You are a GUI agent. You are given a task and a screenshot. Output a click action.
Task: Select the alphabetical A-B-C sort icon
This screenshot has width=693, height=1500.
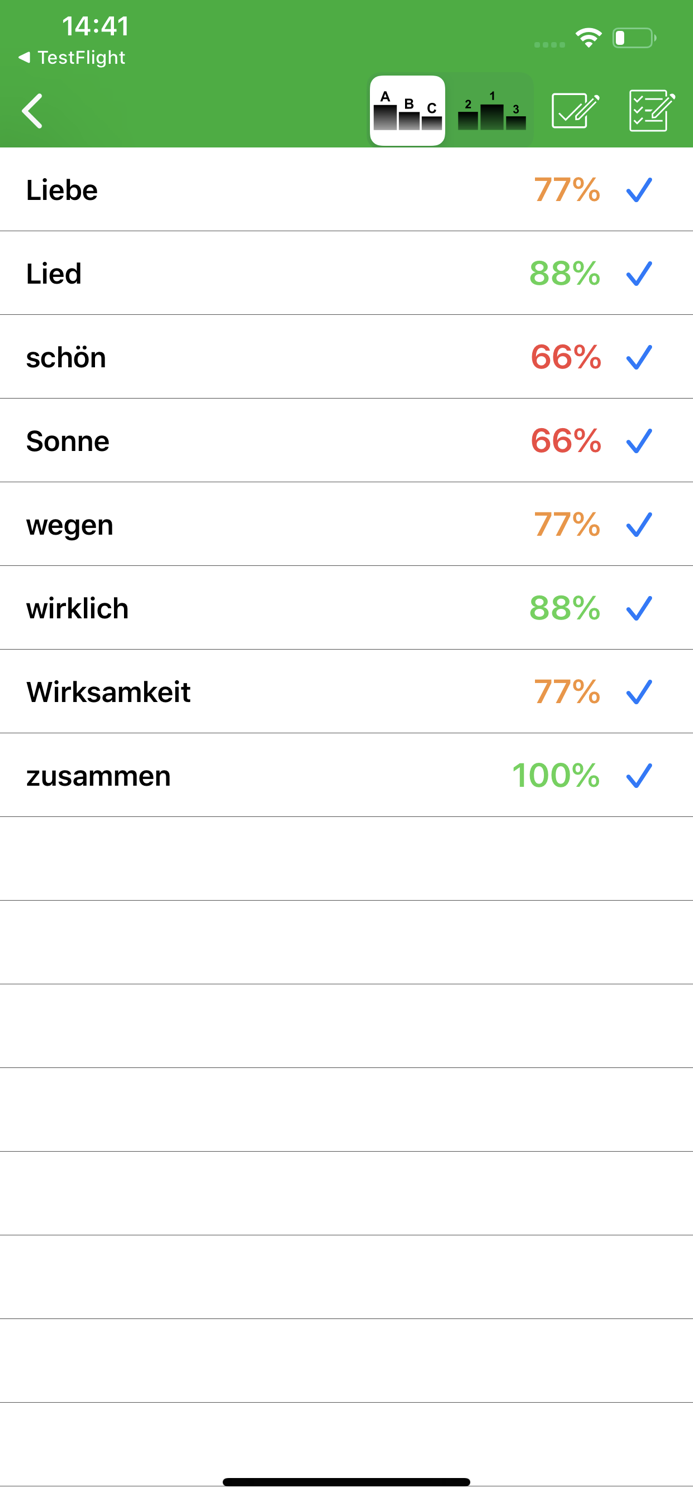coord(407,110)
